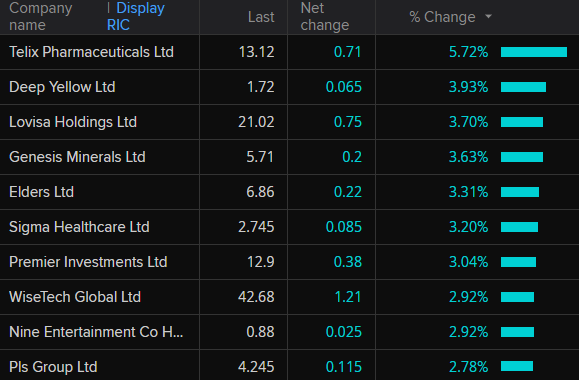579x380 pixels.
Task: Click the % Change header label
Action: click(442, 17)
